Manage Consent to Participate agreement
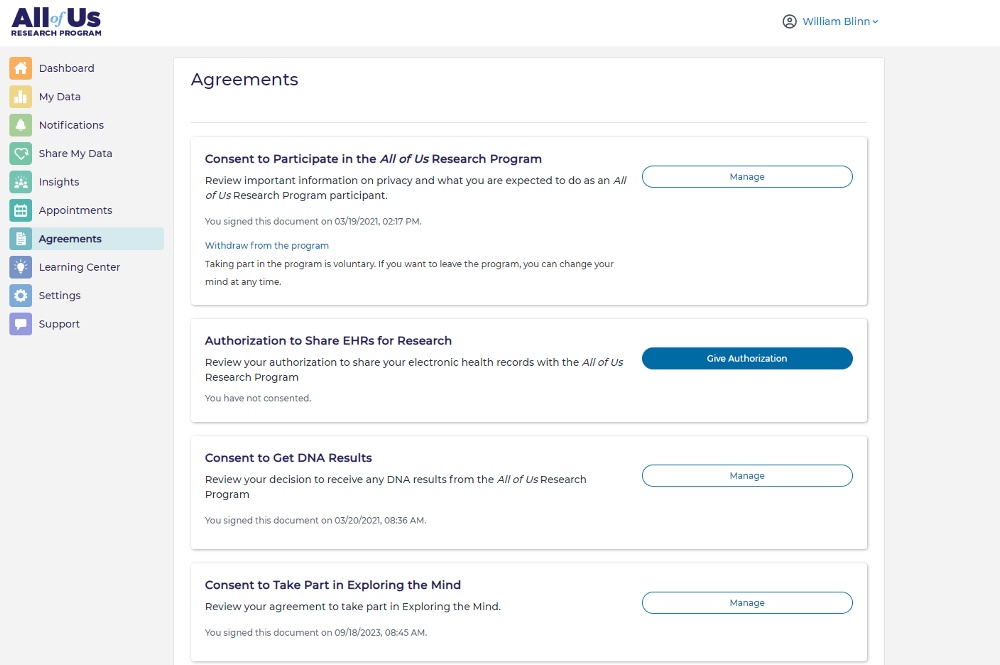The image size is (1000, 665). (747, 177)
